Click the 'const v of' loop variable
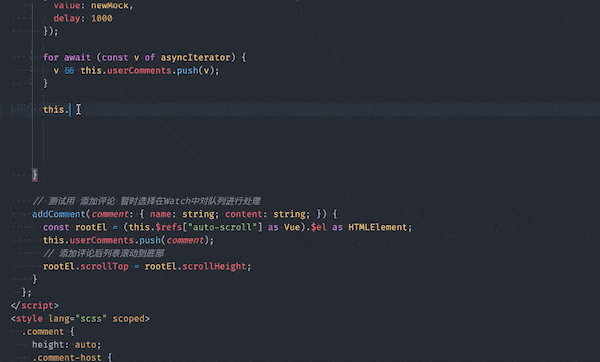Image resolution: width=600 pixels, height=362 pixels. pos(128,58)
